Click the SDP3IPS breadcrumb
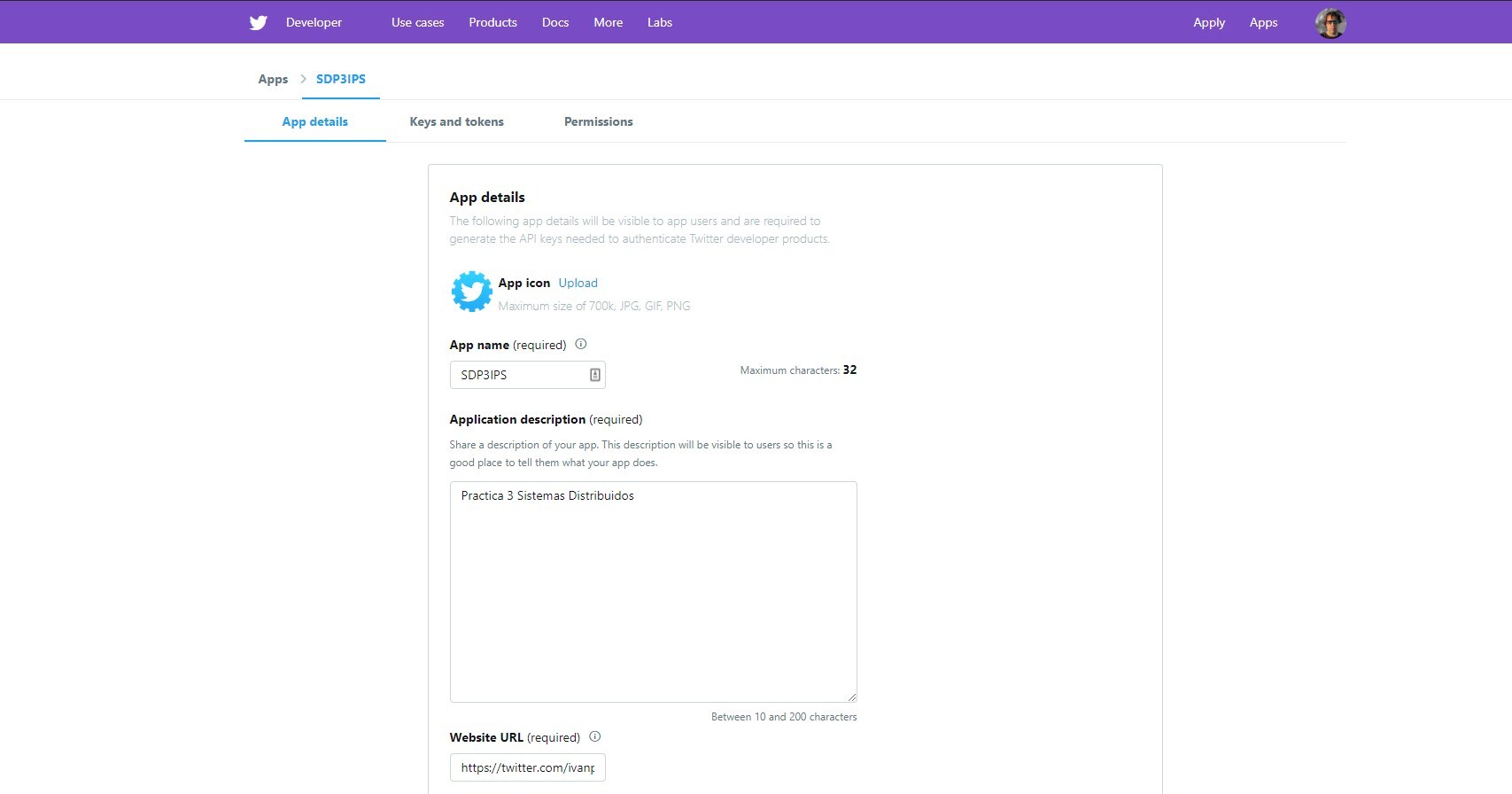Image resolution: width=1512 pixels, height=794 pixels. coord(341,79)
